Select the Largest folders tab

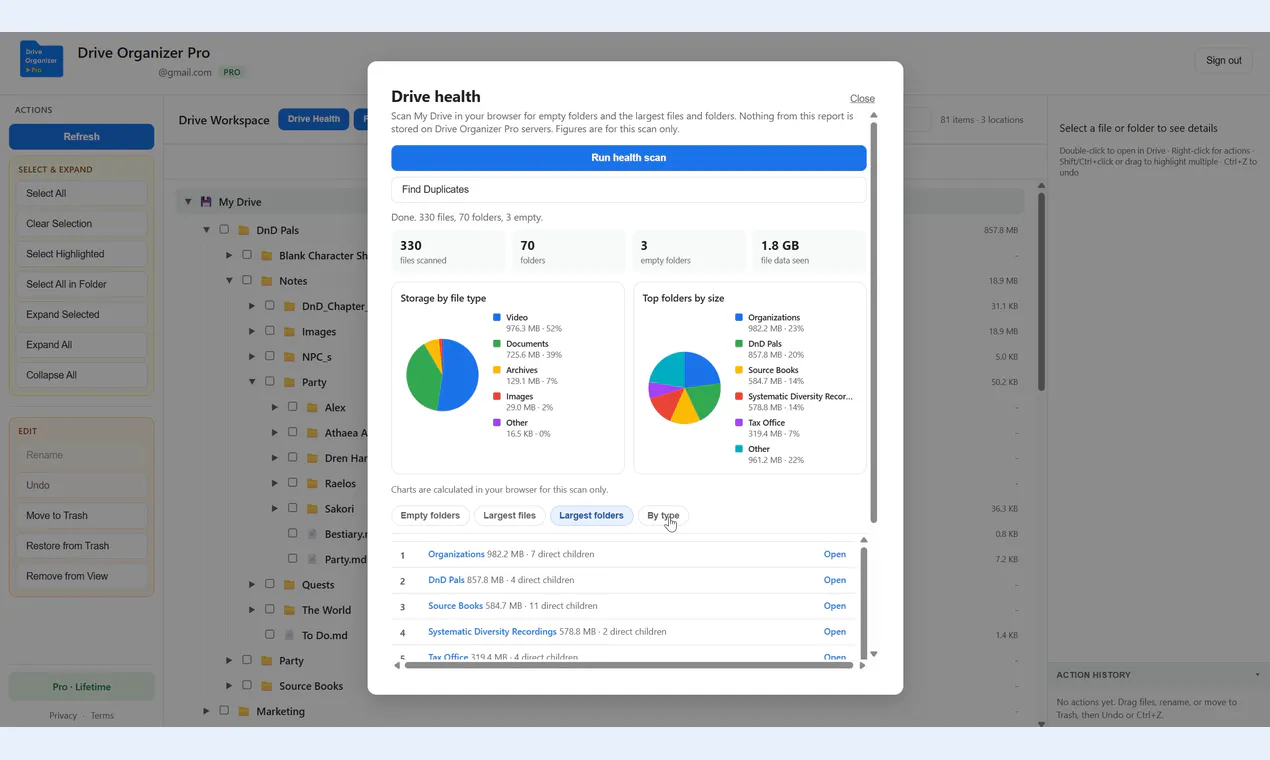click(591, 516)
